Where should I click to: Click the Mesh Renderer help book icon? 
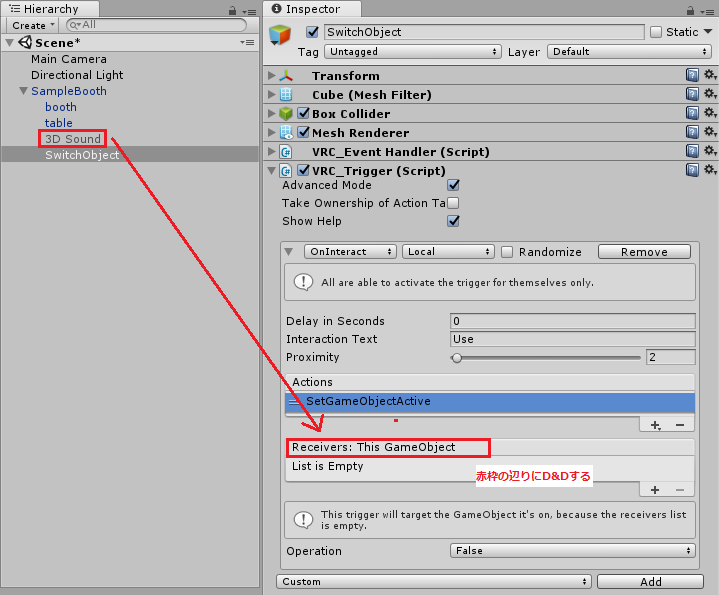pos(692,133)
